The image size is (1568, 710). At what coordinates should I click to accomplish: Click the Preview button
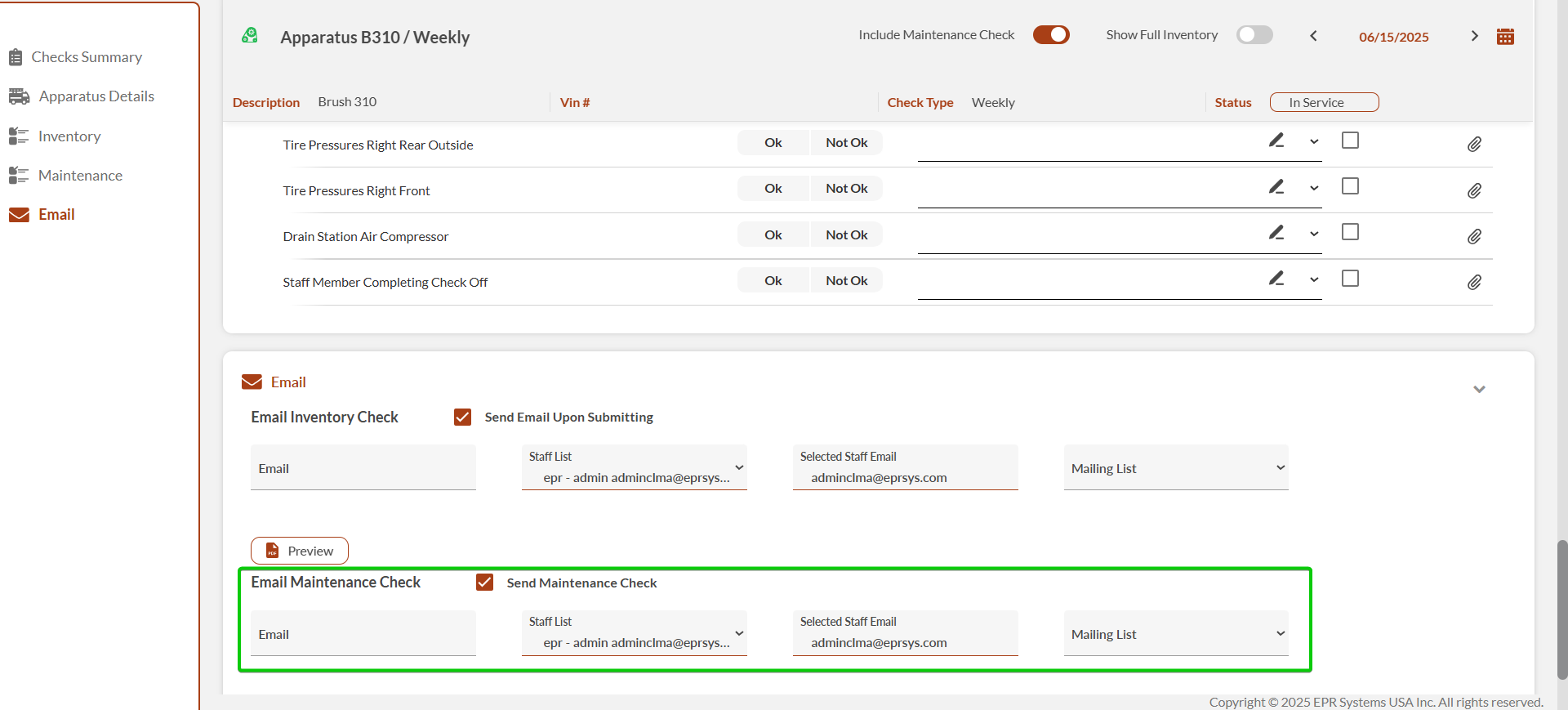pyautogui.click(x=300, y=551)
